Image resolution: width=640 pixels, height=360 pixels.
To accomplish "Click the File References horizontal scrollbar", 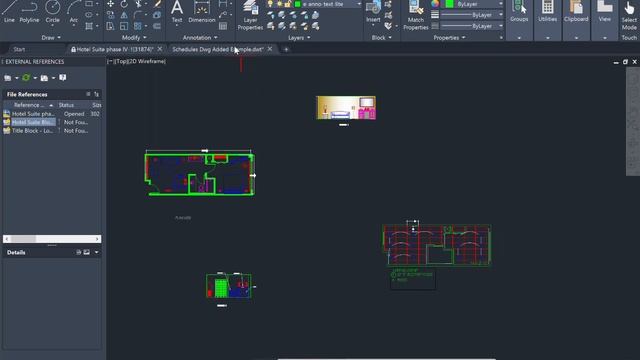I will pos(52,239).
